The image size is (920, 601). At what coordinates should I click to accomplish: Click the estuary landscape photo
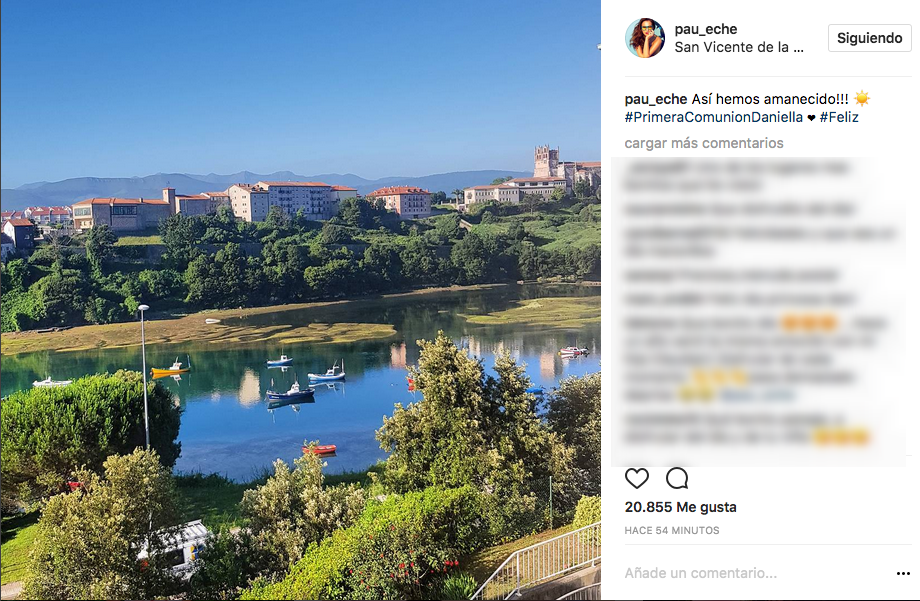click(300, 300)
